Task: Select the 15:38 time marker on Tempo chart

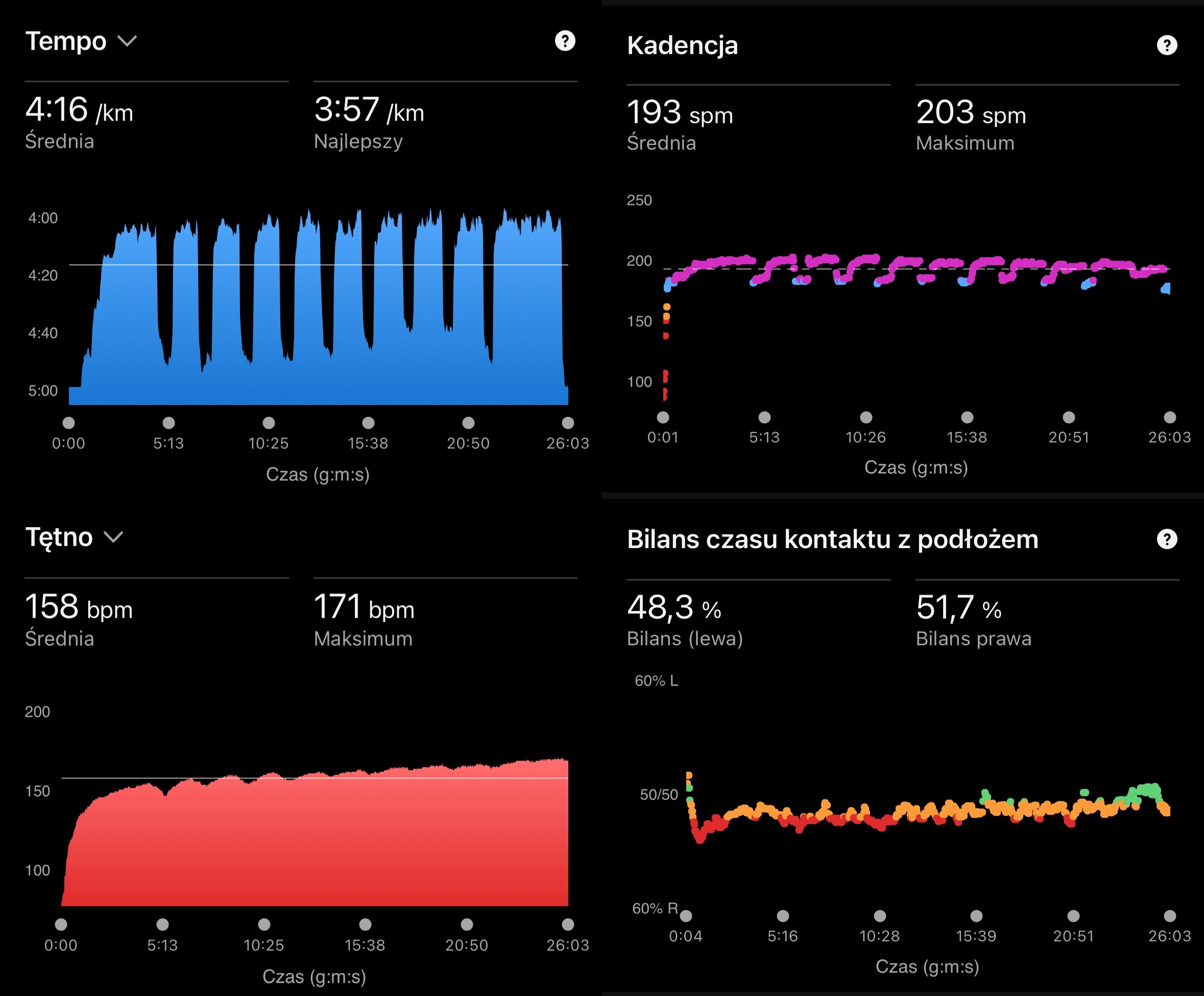Action: click(x=368, y=423)
